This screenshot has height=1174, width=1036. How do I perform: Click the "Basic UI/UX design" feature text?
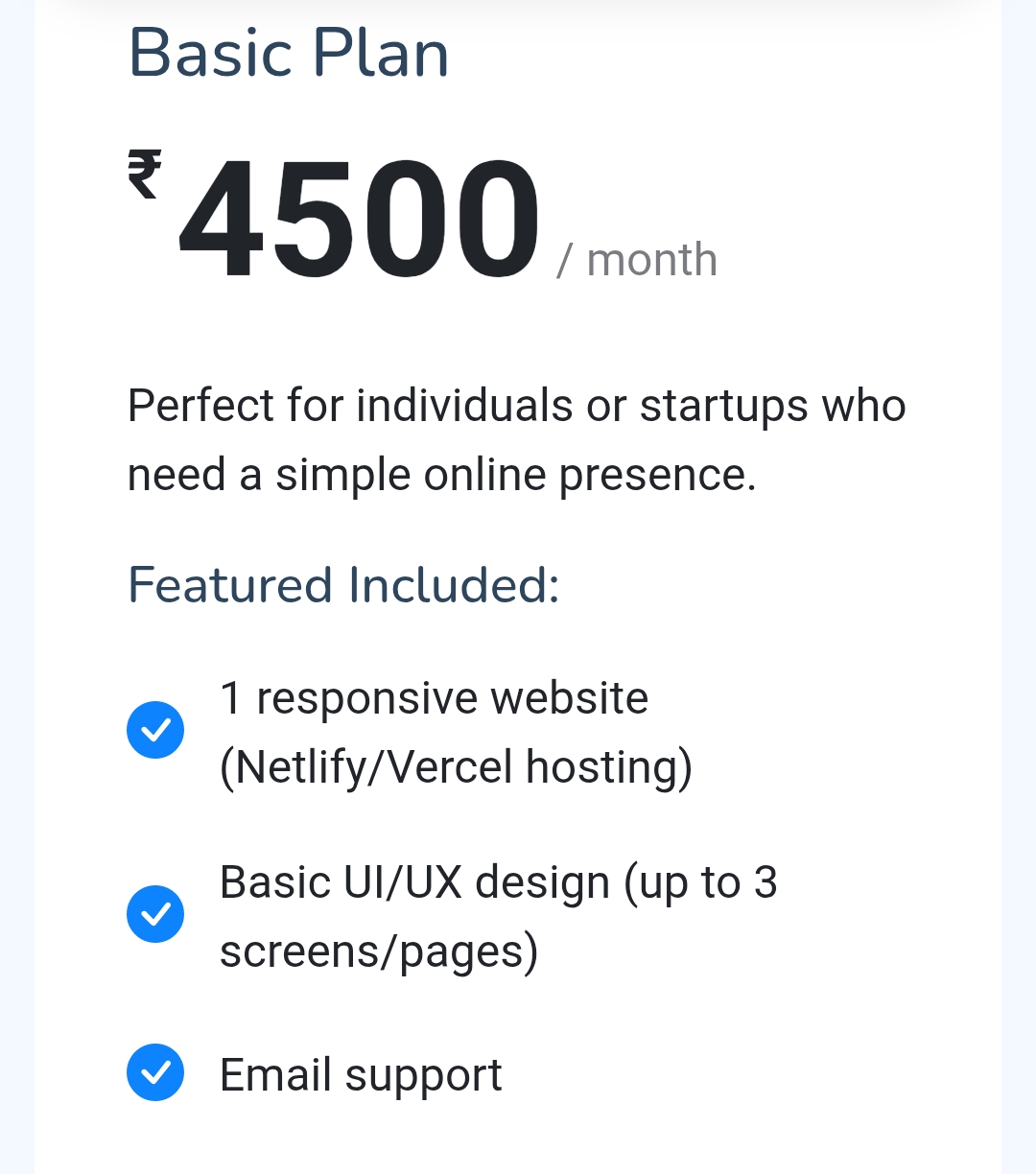(x=414, y=882)
